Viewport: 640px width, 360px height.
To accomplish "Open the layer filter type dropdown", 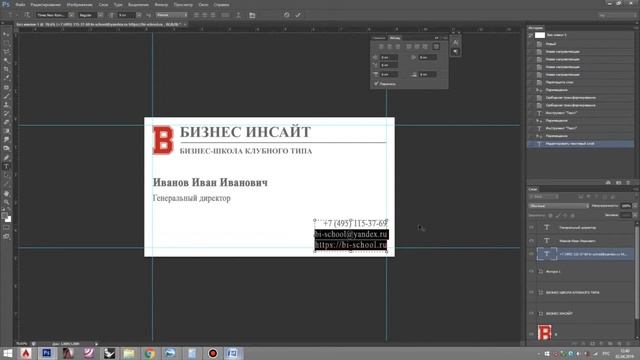I will 544,197.
